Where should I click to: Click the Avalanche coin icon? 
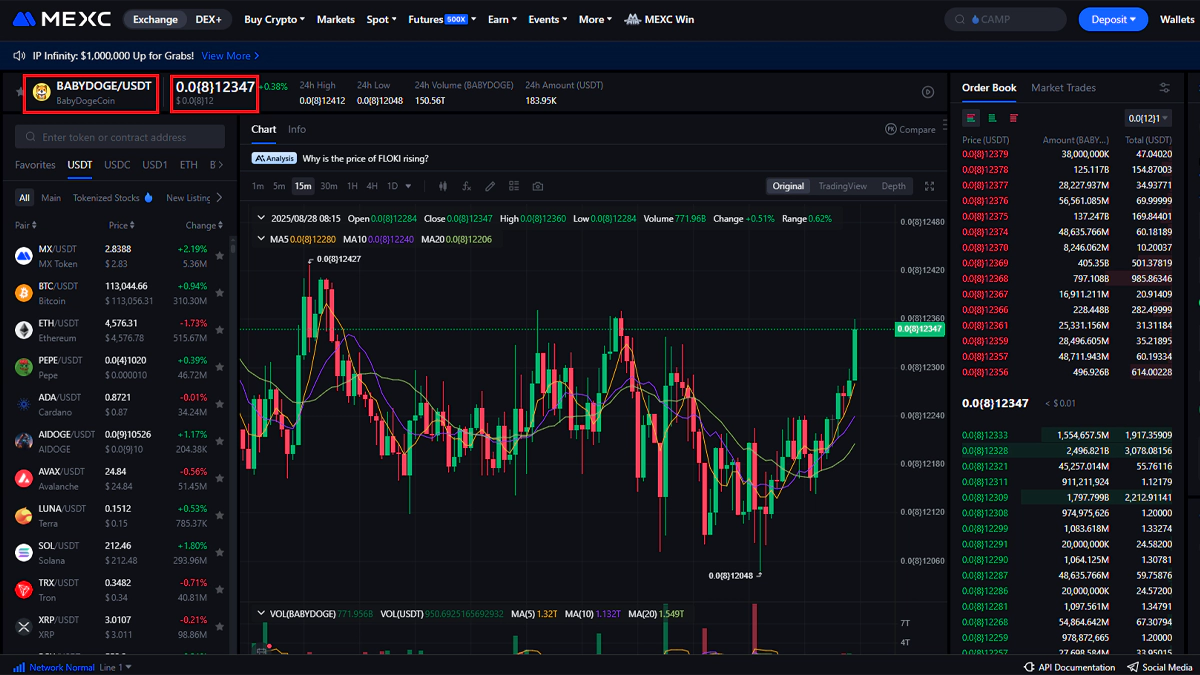click(x=24, y=478)
